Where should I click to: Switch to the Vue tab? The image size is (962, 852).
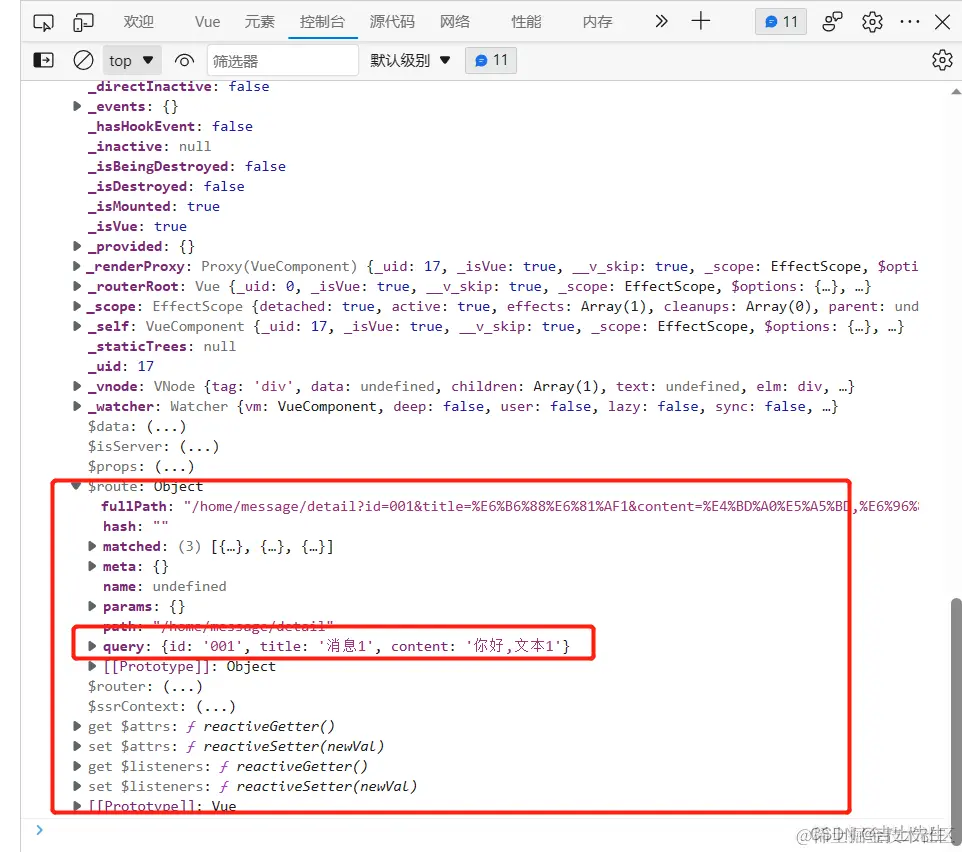[x=207, y=22]
